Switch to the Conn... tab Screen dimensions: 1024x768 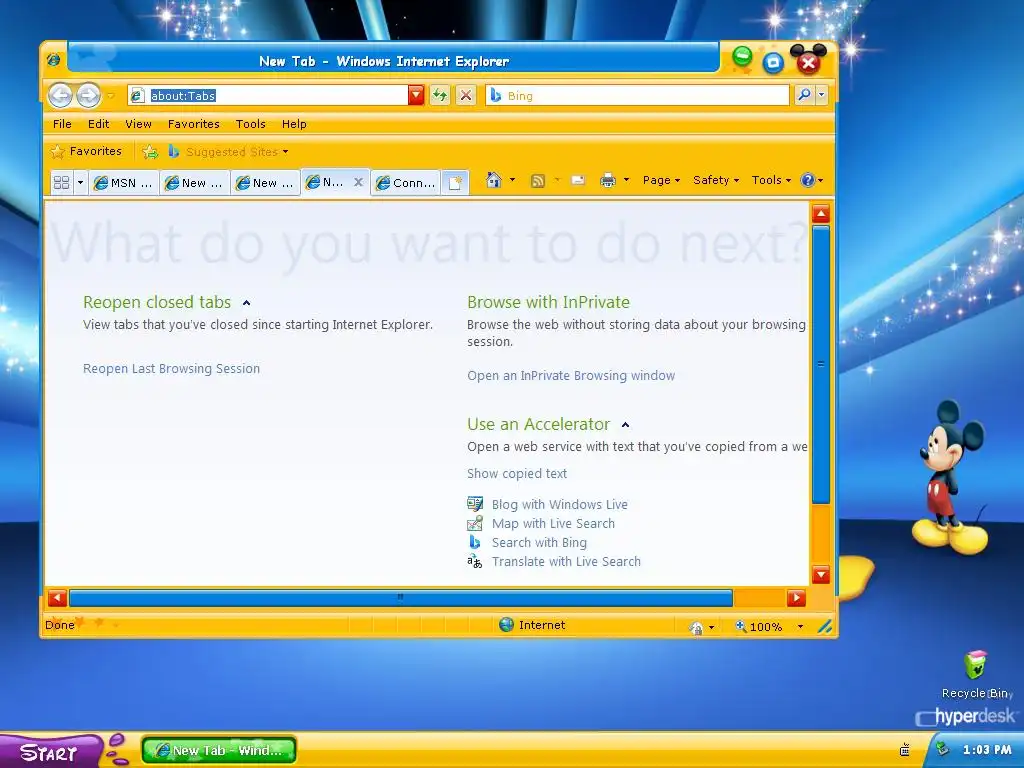tap(406, 183)
